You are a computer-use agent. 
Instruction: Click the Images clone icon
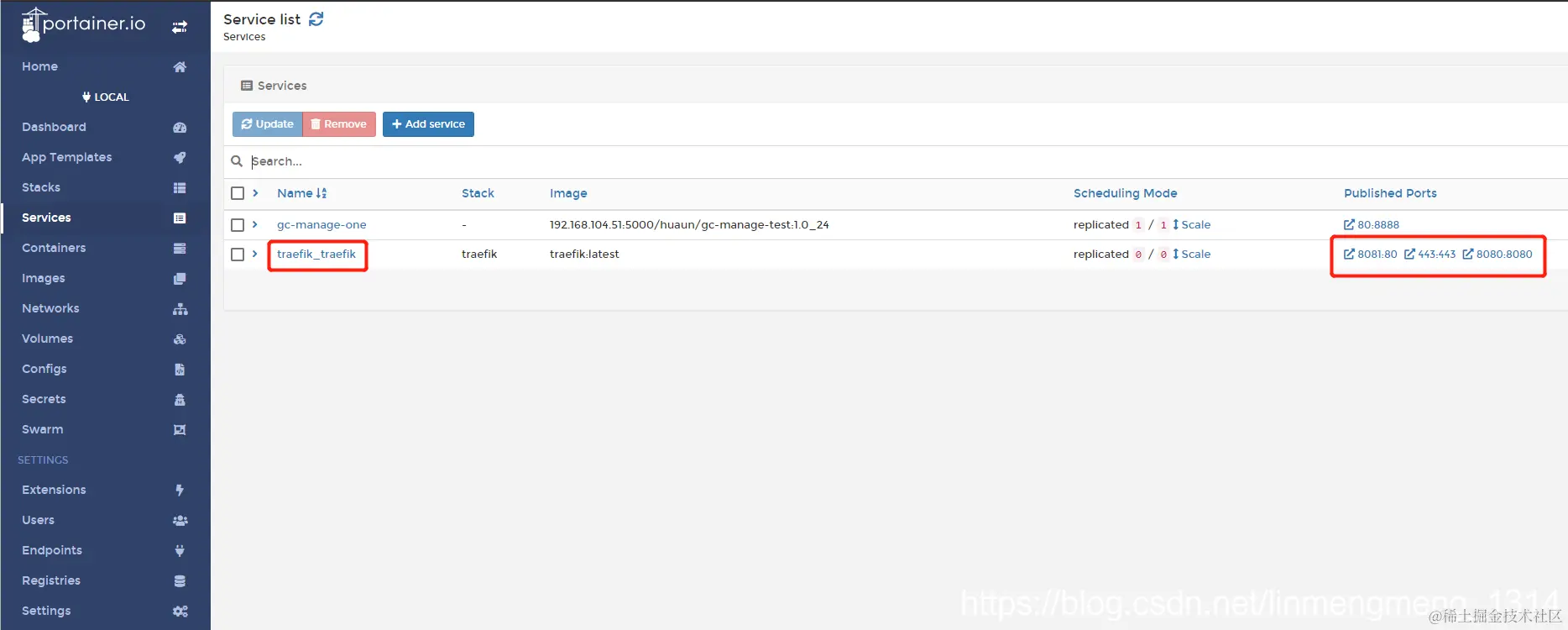tap(180, 278)
